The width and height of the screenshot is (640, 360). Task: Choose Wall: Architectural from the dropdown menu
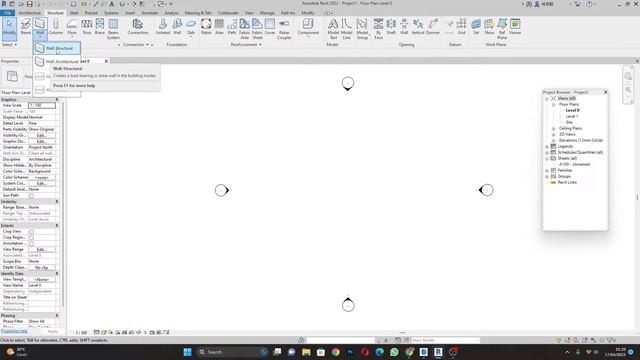pos(57,62)
